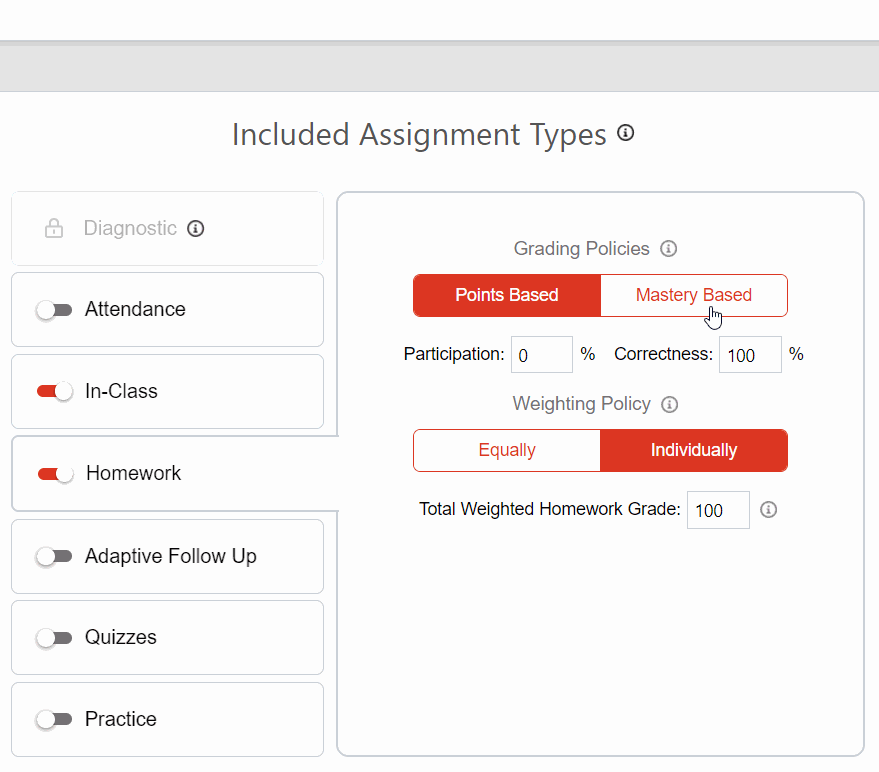Image resolution: width=879 pixels, height=772 pixels.
Task: Switch to Mastery Based grading
Action: [x=694, y=295]
